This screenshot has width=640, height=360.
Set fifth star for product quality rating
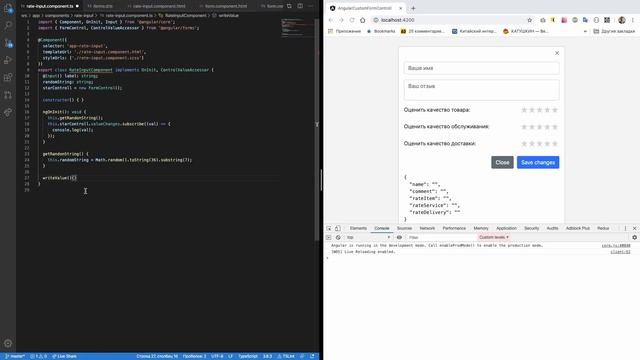[555, 110]
